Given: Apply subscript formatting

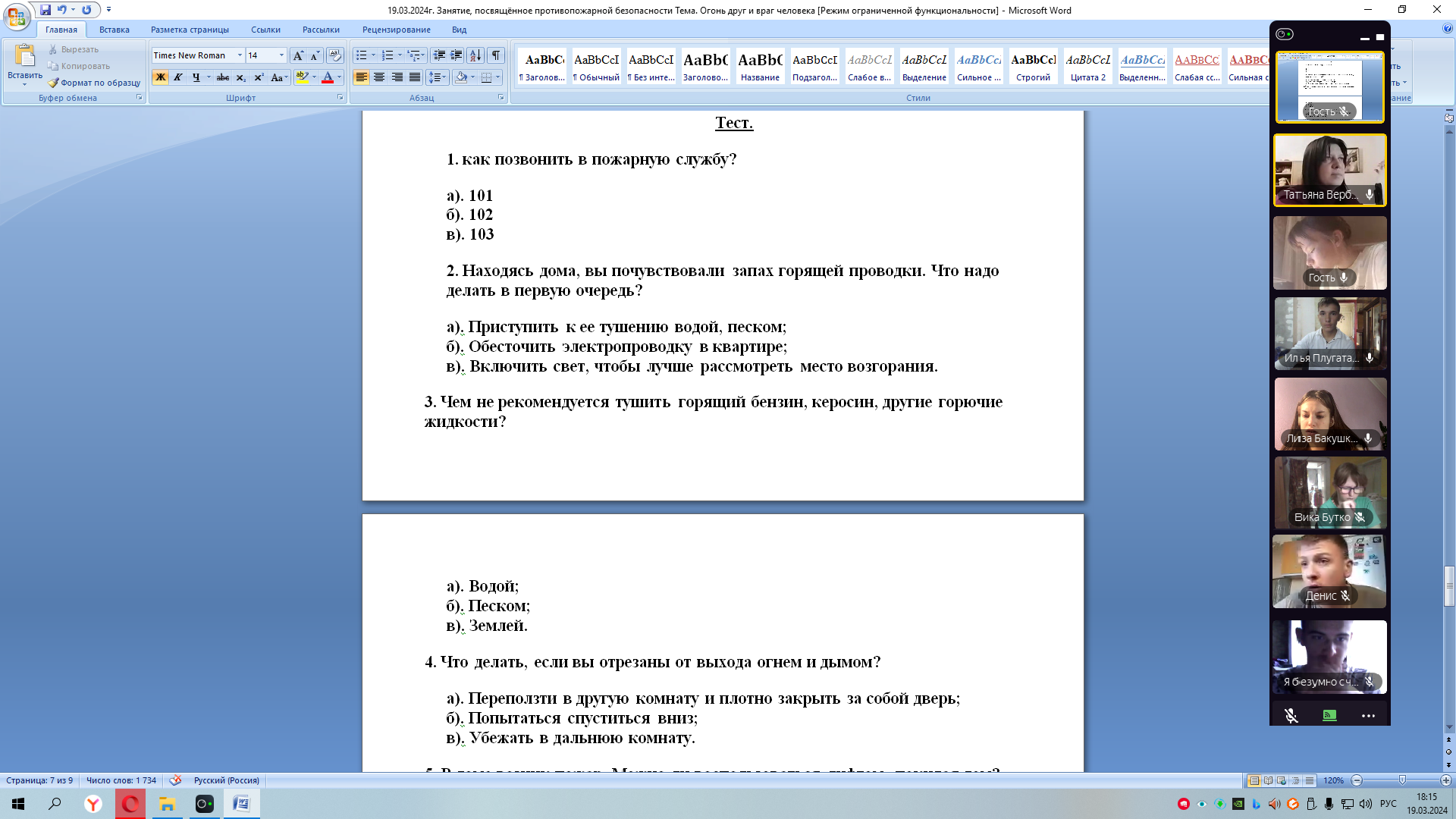Looking at the screenshot, I should pyautogui.click(x=240, y=77).
